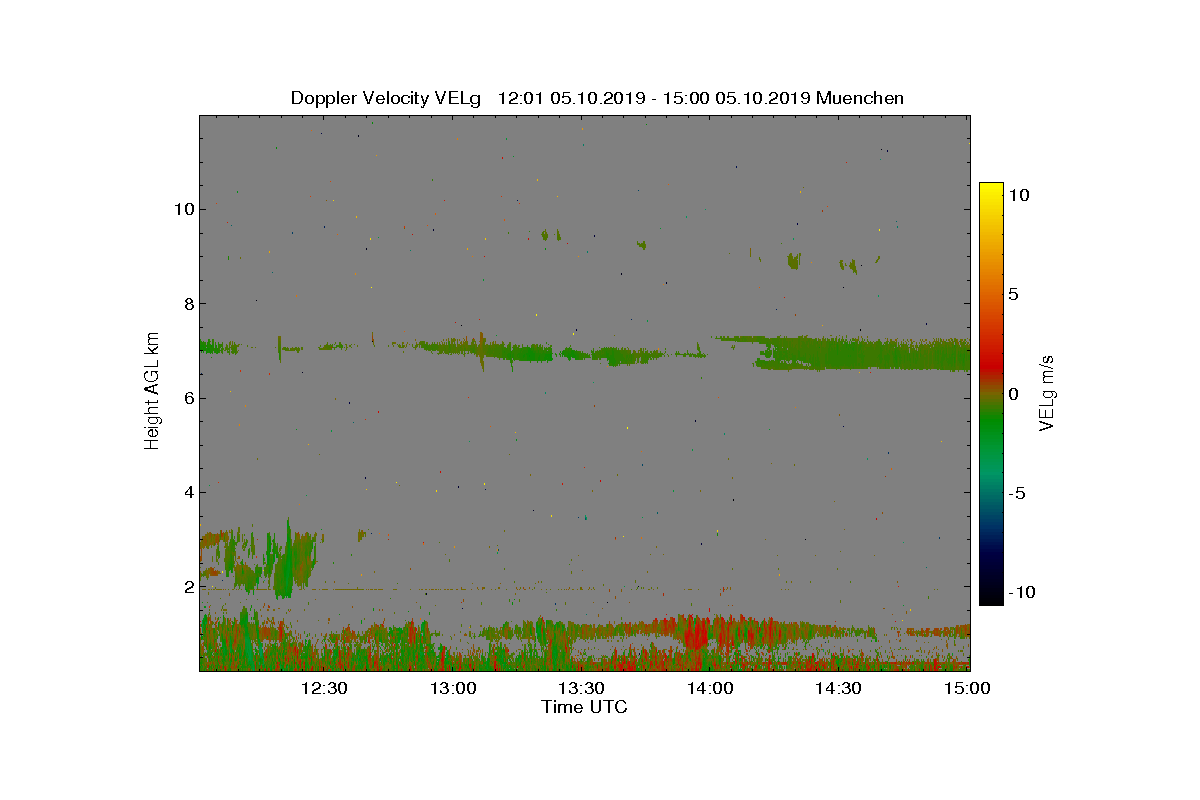The width and height of the screenshot is (1200, 800).
Task: Click the red velocity patch near 14:00 at 1 km
Action: pos(695,632)
